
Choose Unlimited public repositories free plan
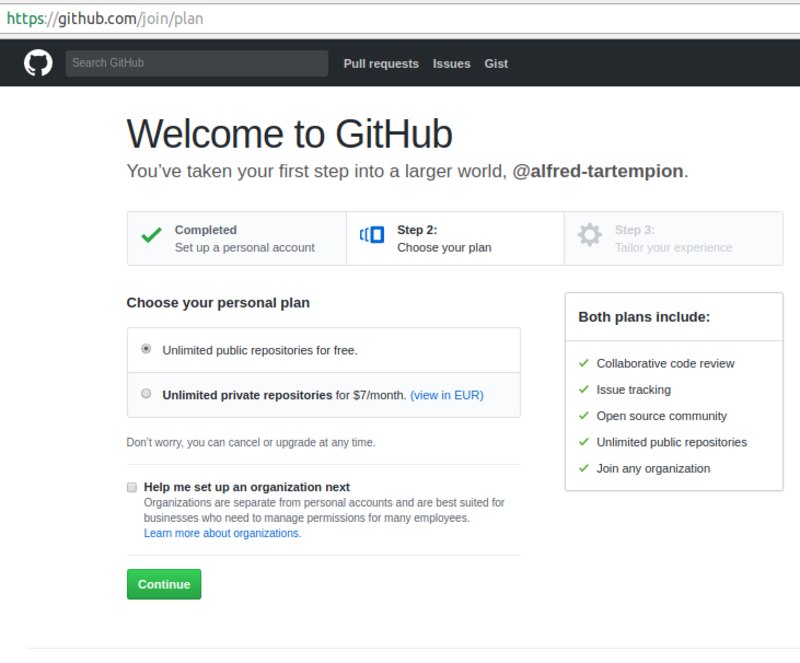pyautogui.click(x=146, y=349)
